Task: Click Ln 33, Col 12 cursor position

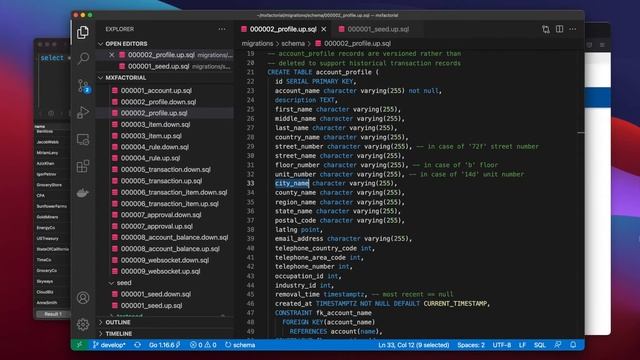Action: tap(413, 345)
